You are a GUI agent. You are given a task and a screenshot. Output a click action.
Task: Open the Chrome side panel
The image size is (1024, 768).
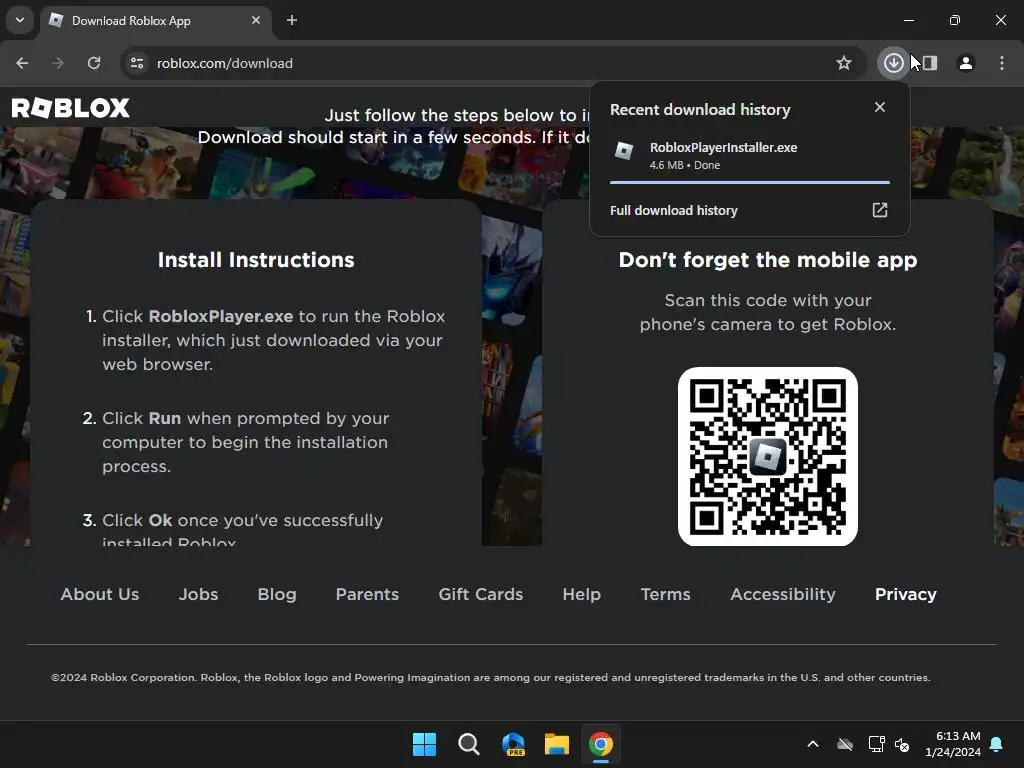pos(930,63)
